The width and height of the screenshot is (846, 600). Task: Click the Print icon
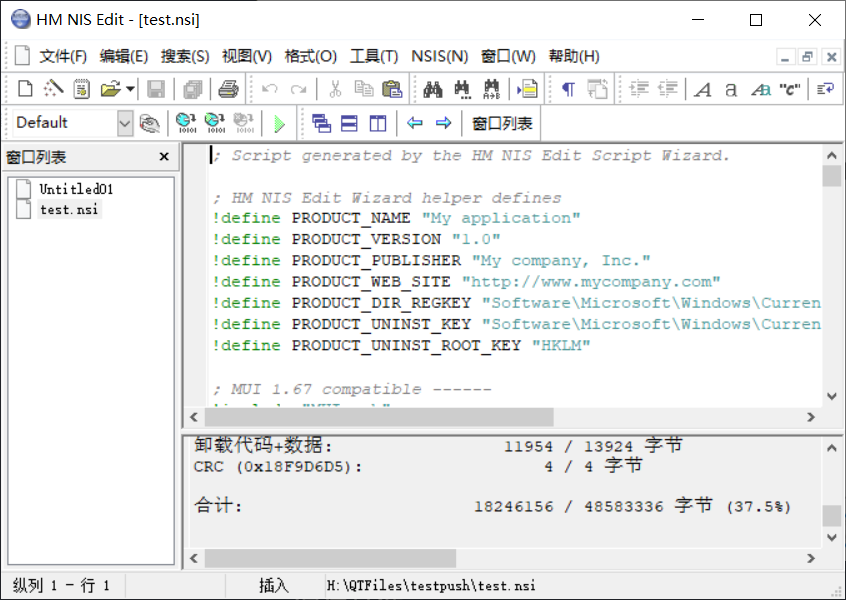point(228,88)
